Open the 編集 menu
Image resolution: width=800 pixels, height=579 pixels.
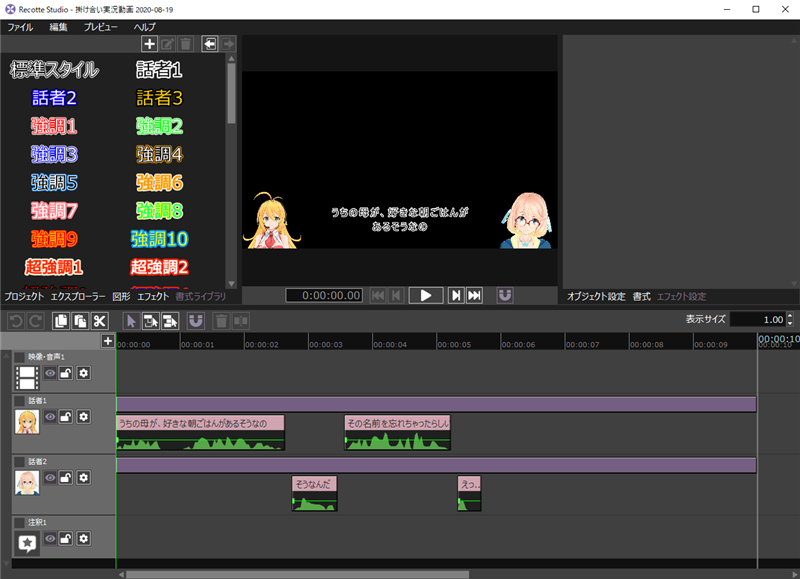(x=58, y=27)
